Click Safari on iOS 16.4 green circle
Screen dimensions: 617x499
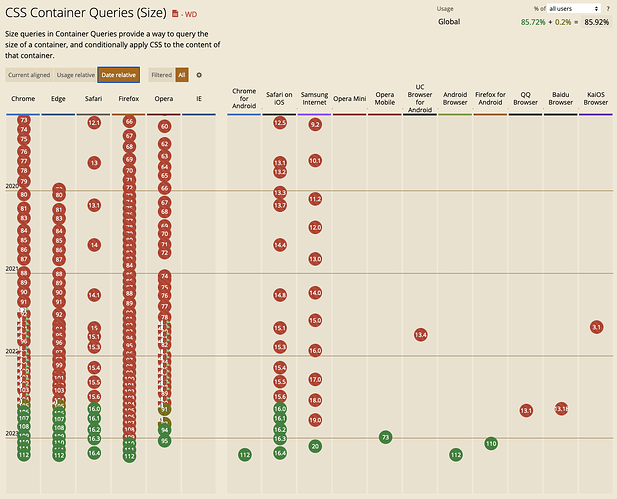point(280,453)
